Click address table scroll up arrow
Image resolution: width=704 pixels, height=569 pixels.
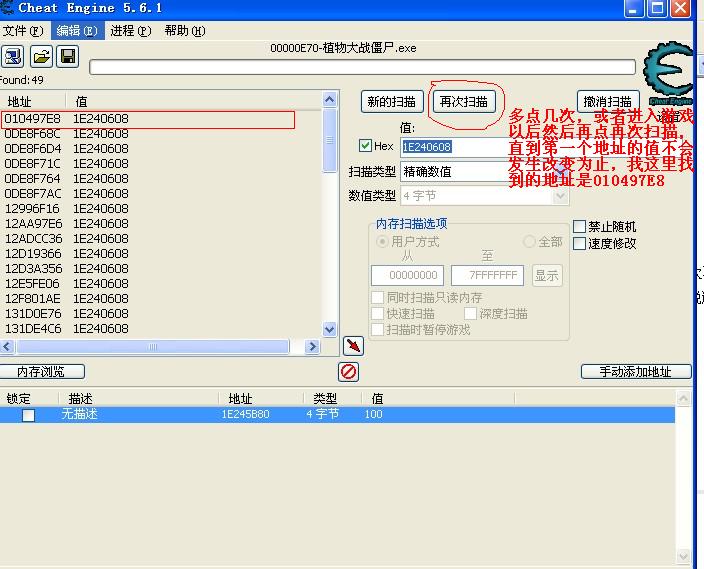(683, 398)
